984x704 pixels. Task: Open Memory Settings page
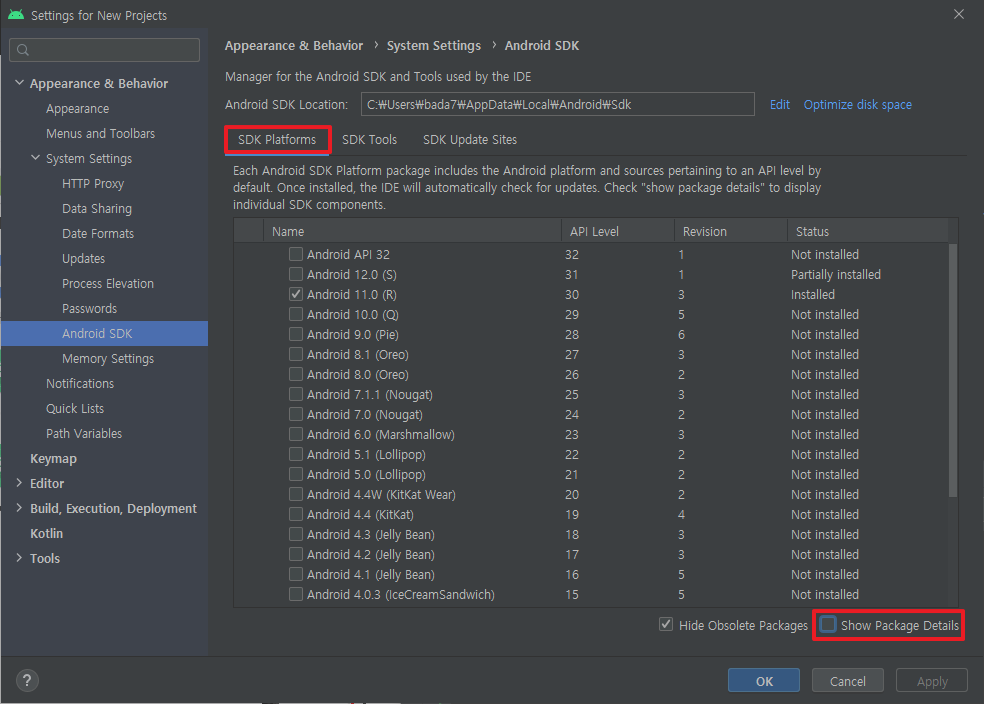108,358
